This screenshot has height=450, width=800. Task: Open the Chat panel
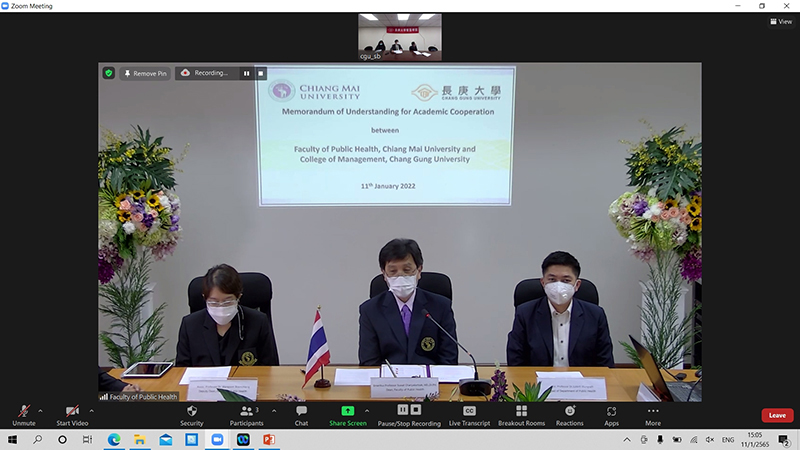(x=301, y=415)
